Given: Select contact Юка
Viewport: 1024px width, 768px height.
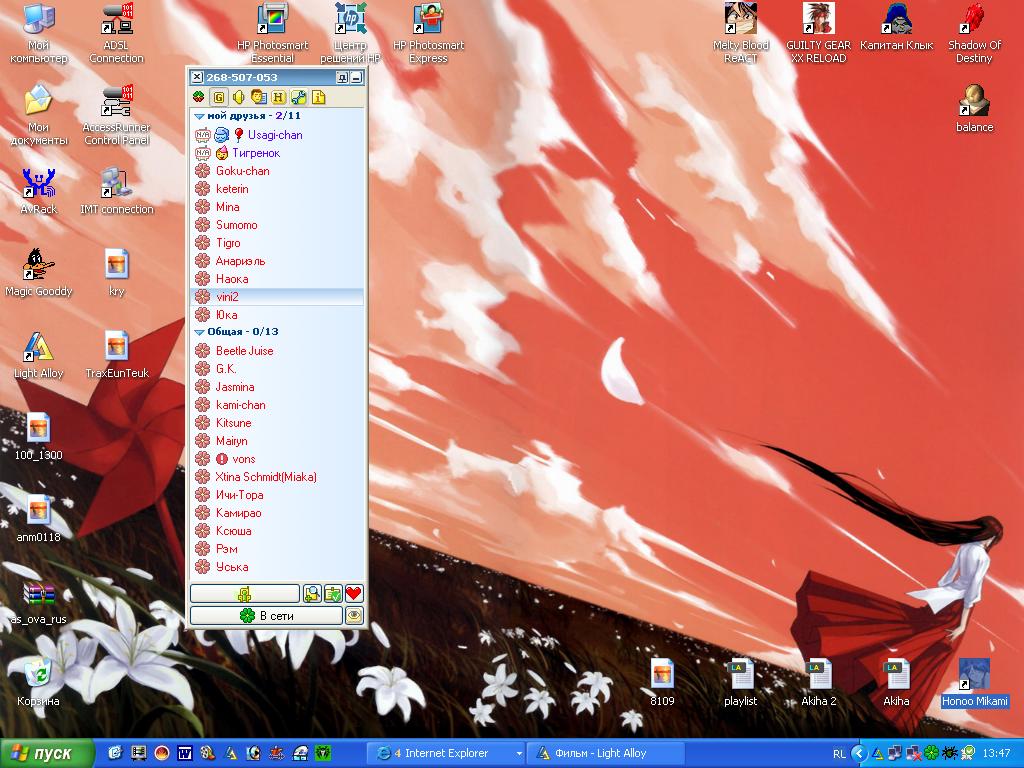Looking at the screenshot, I should coord(278,315).
